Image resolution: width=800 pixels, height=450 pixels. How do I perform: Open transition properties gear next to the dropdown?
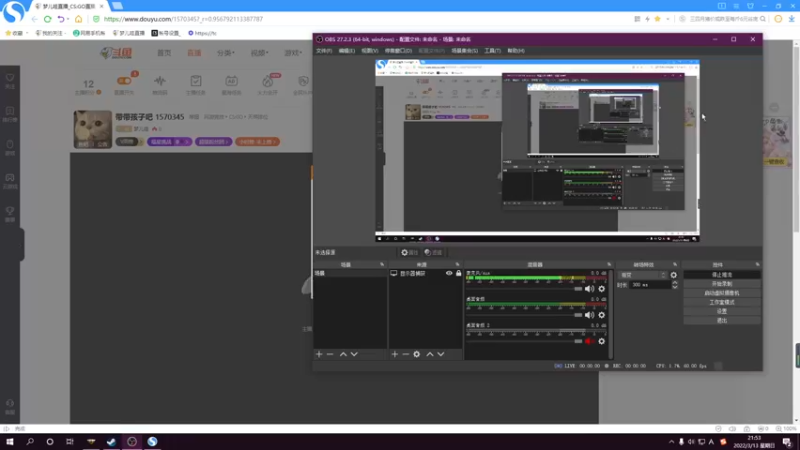click(x=673, y=275)
